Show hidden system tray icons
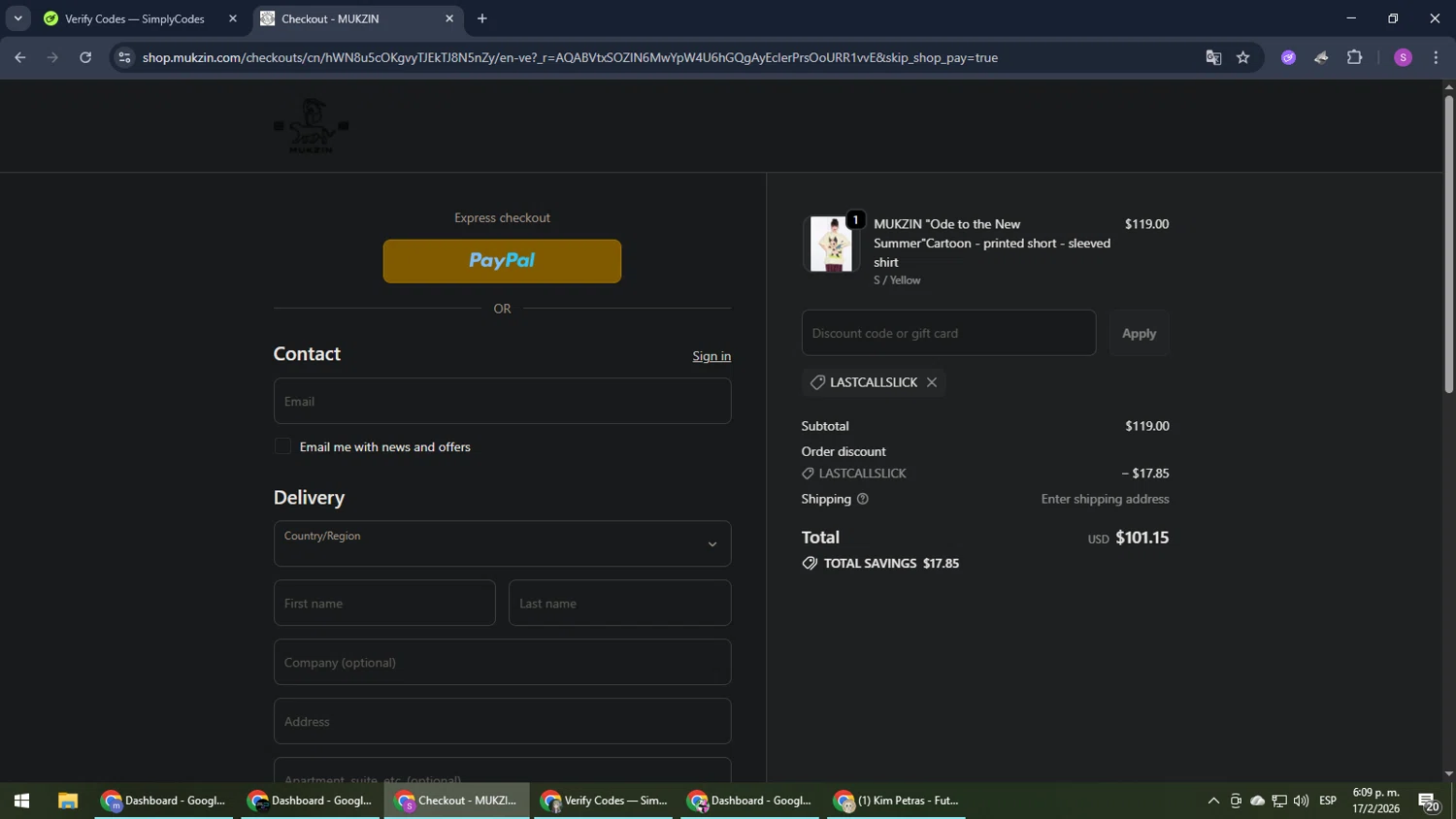The width and height of the screenshot is (1456, 819). pos(1213,801)
